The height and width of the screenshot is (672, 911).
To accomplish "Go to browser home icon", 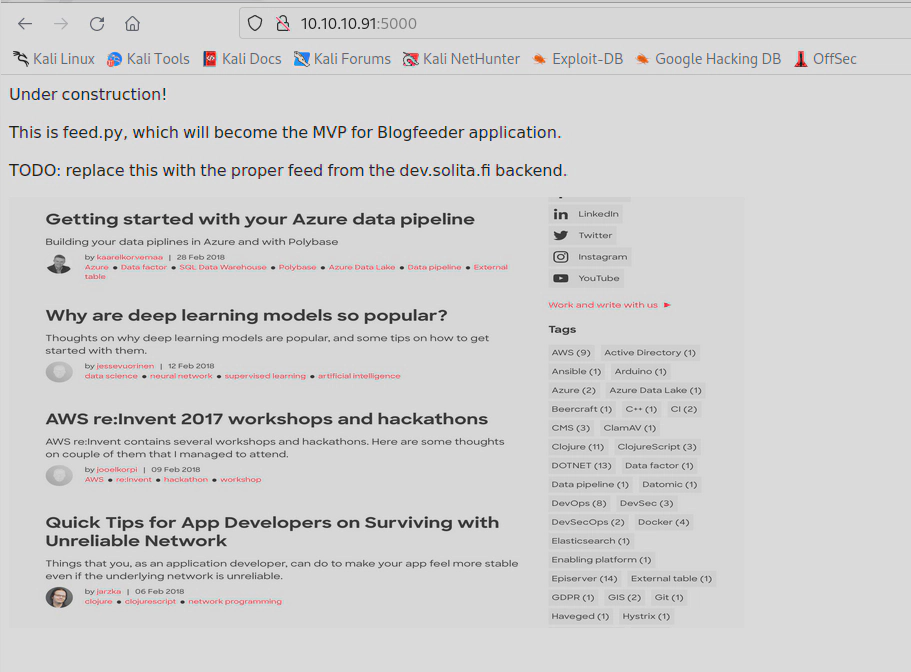I will click(132, 23).
